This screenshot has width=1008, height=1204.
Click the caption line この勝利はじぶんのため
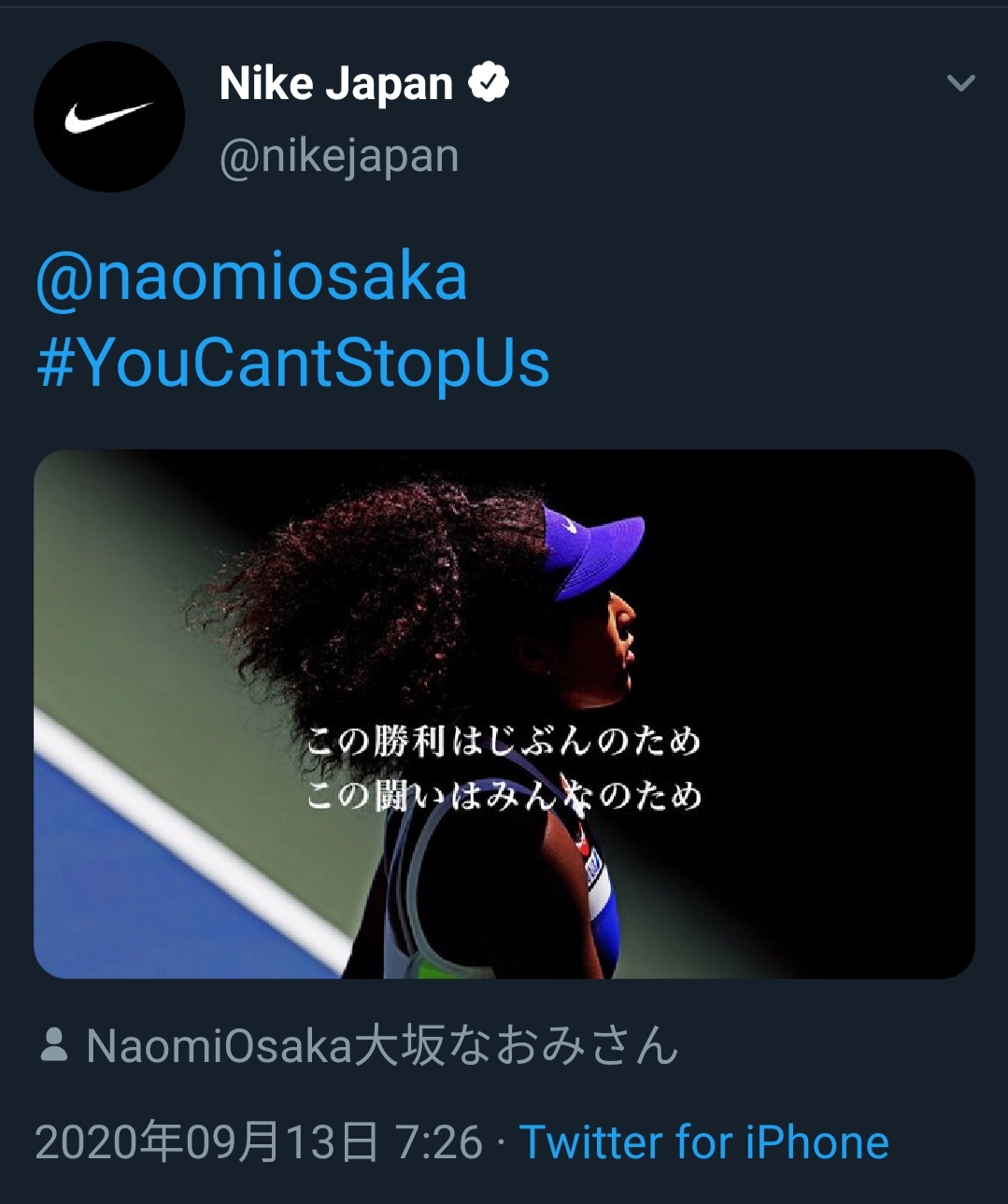[x=504, y=742]
